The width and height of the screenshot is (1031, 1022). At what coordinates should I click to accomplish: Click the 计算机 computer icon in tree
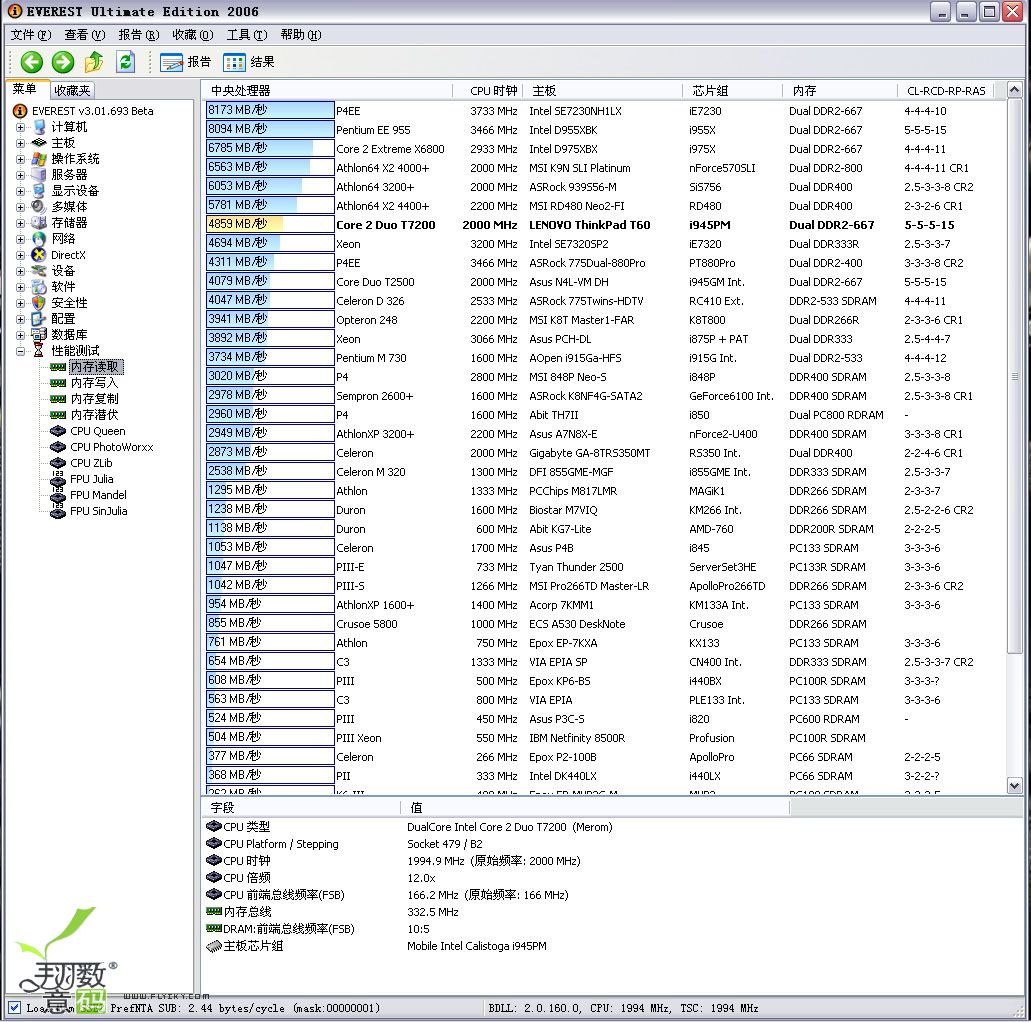(39, 127)
